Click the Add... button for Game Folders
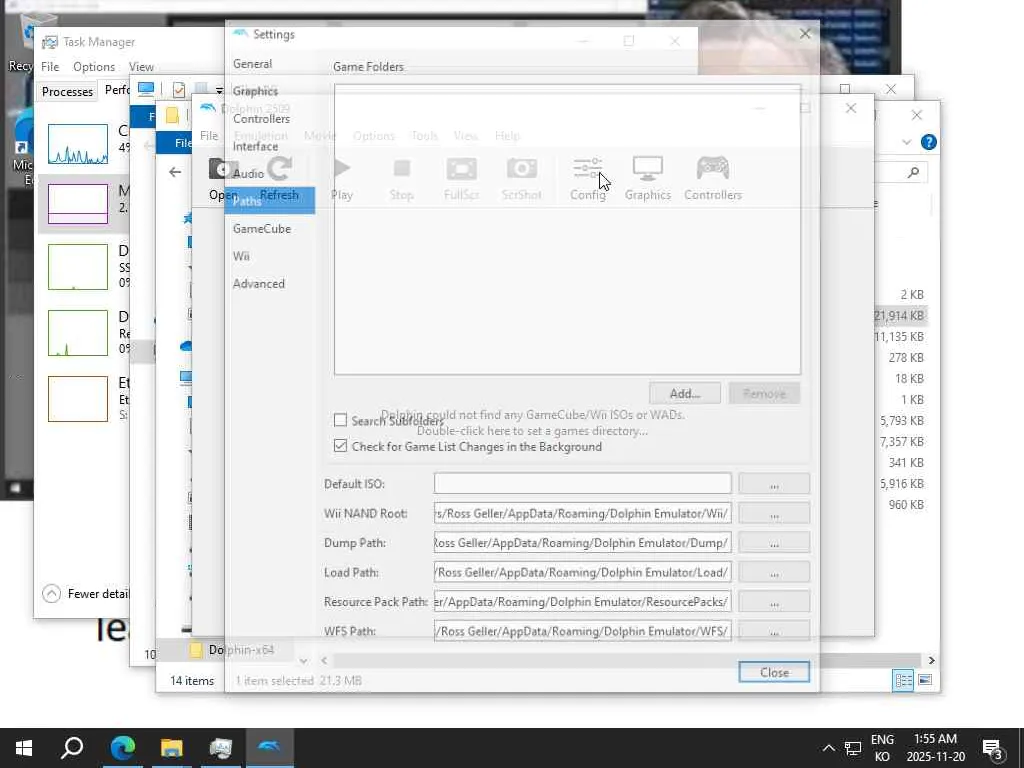 point(685,393)
